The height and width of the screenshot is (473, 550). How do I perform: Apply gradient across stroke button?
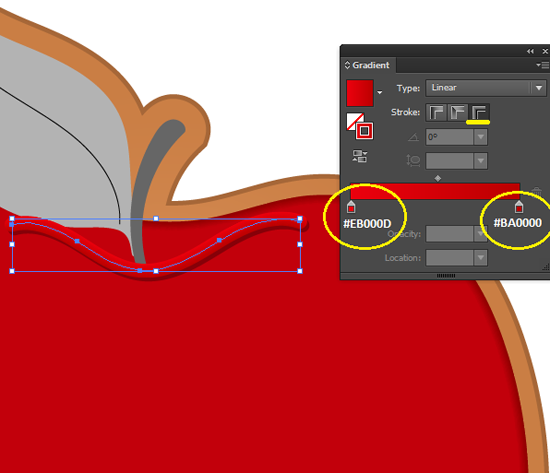point(479,113)
